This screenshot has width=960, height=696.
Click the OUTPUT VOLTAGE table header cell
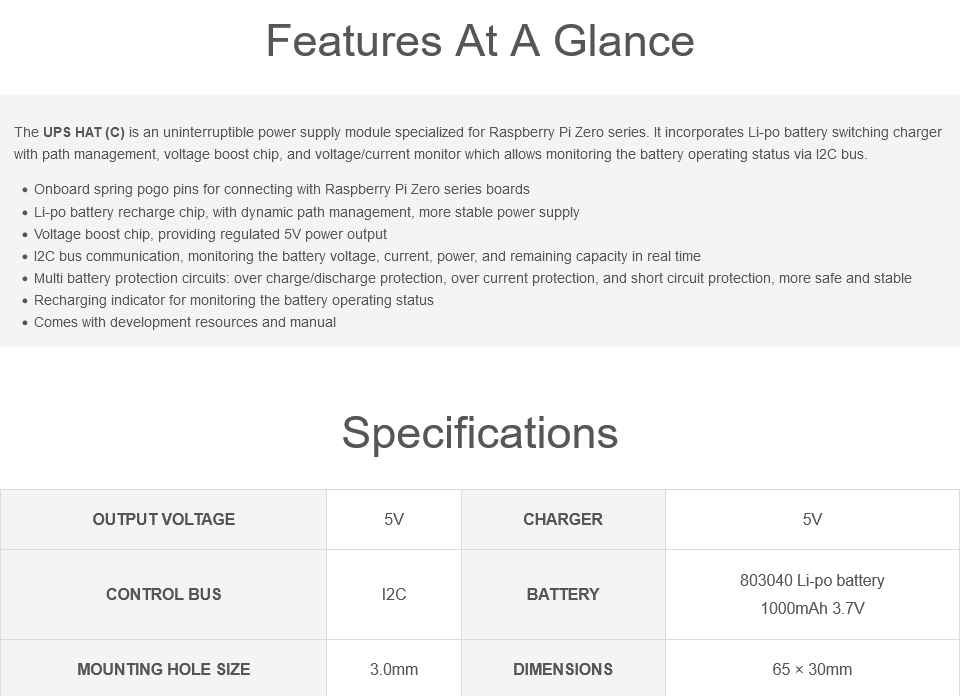163,519
